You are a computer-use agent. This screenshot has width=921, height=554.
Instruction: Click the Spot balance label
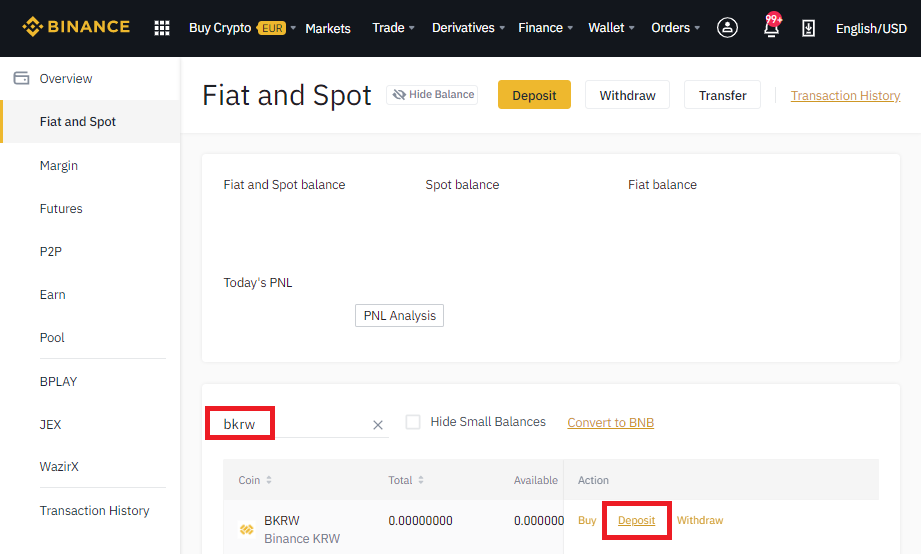point(462,184)
